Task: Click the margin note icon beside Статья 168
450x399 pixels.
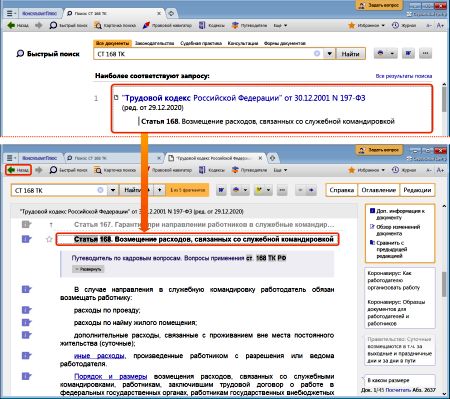Action: (x=26, y=239)
